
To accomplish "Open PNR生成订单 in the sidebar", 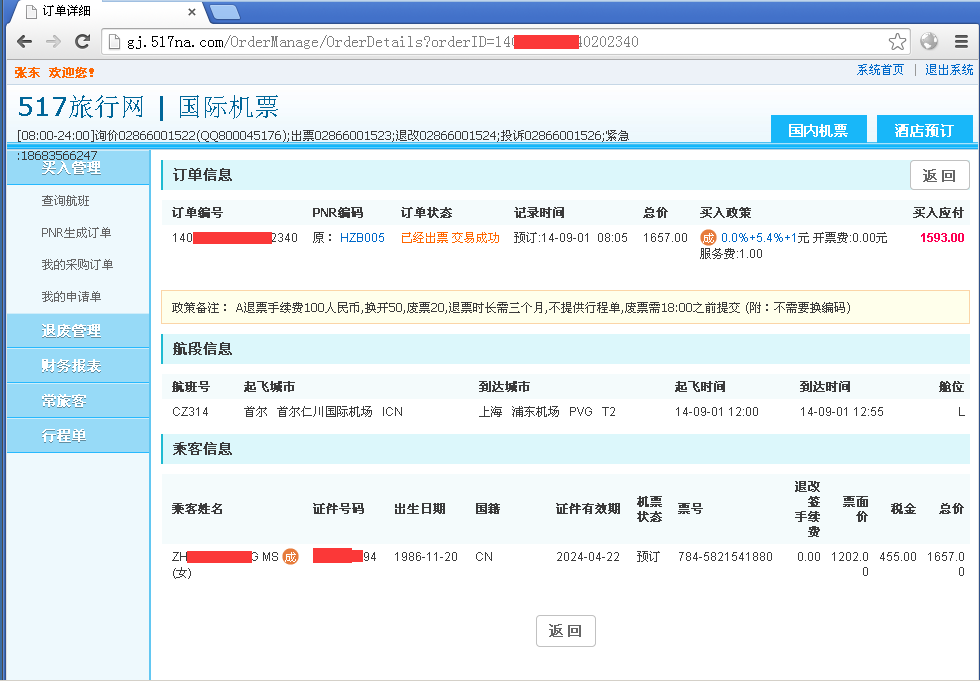I will [x=76, y=232].
